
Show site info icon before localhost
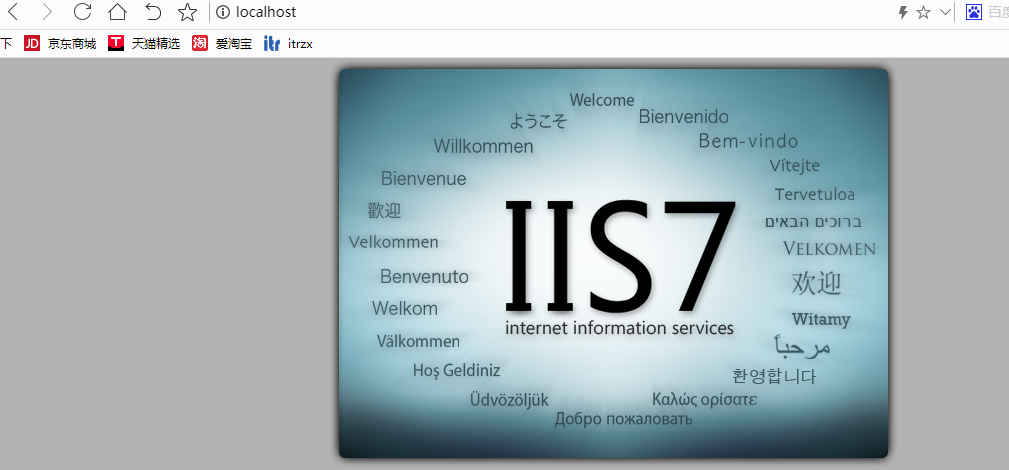point(223,12)
